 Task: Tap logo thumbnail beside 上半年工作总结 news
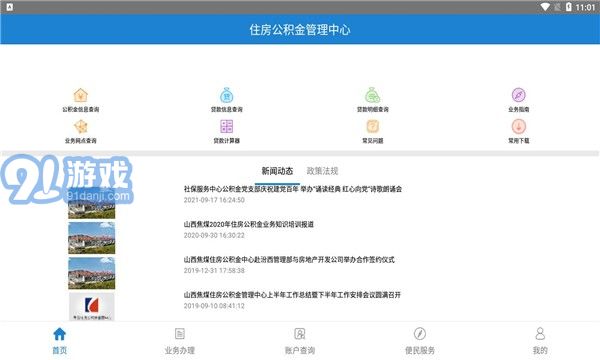[91, 306]
